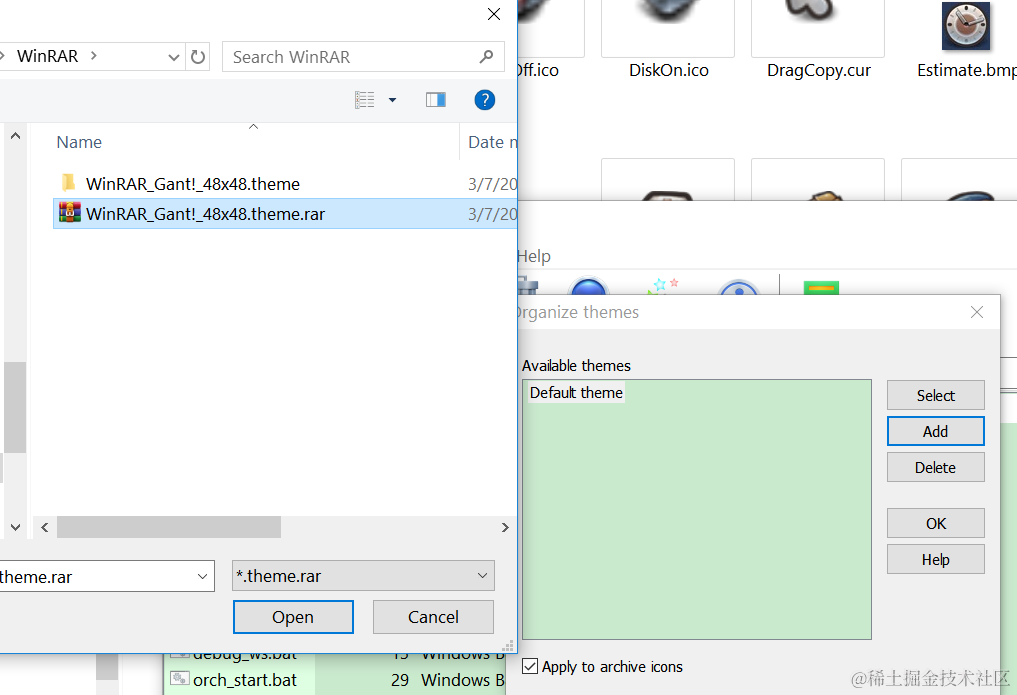Select the WinRAR_Gant!_48x48.theme.rar archive icon

[x=69, y=213]
